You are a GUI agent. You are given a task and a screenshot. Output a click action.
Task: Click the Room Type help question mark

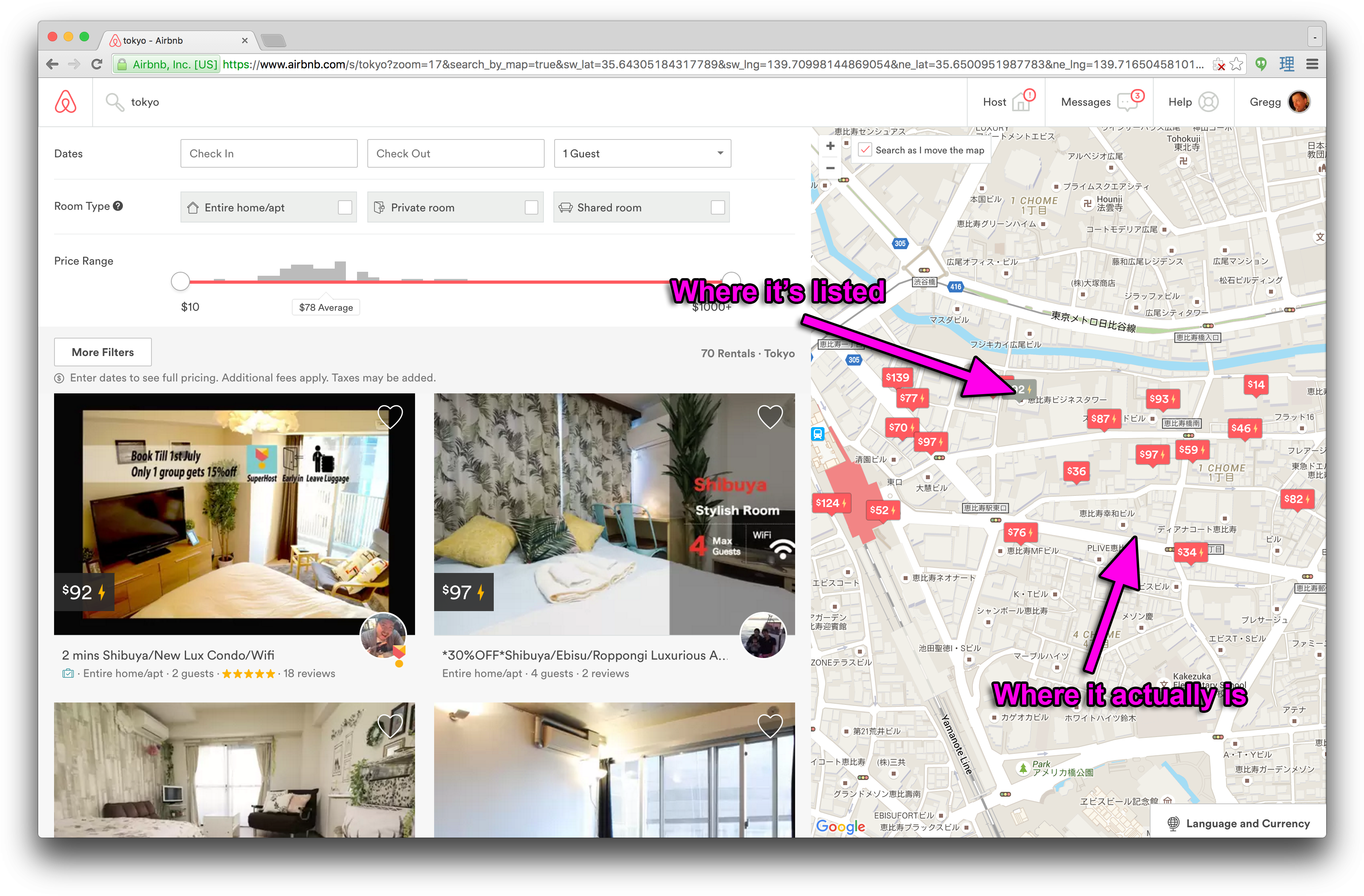click(118, 206)
